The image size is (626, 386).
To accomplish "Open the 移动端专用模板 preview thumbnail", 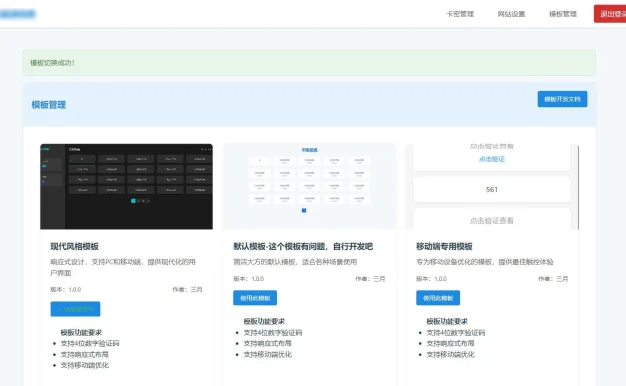I will point(492,186).
